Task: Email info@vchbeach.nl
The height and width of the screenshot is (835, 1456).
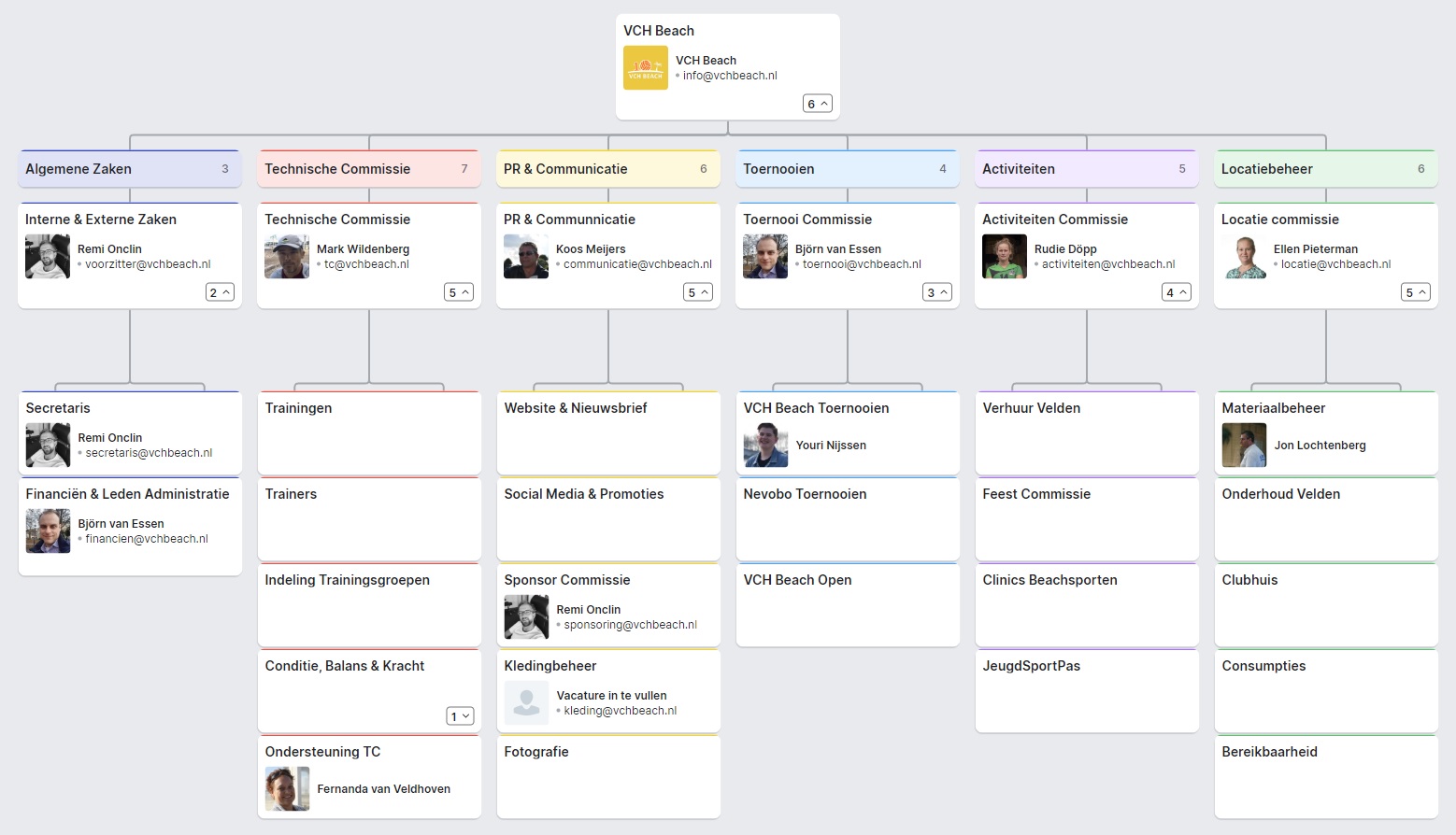Action: coord(730,76)
